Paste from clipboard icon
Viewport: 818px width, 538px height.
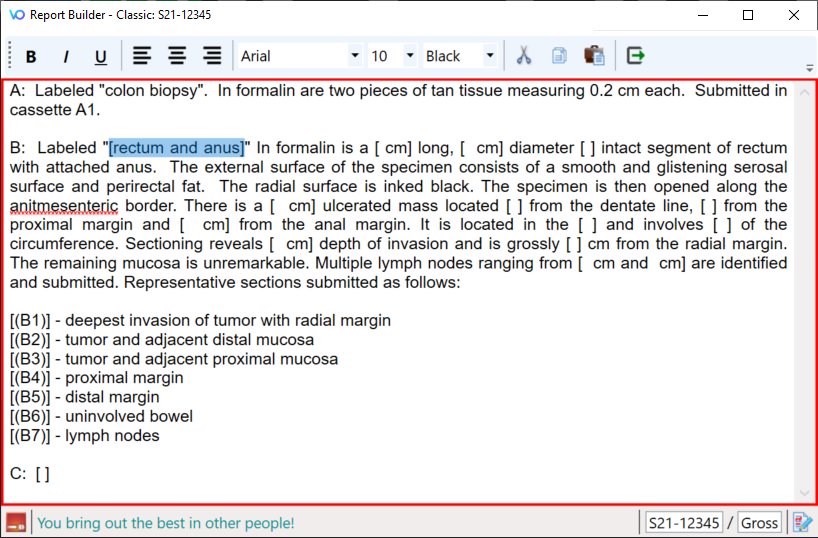594,55
